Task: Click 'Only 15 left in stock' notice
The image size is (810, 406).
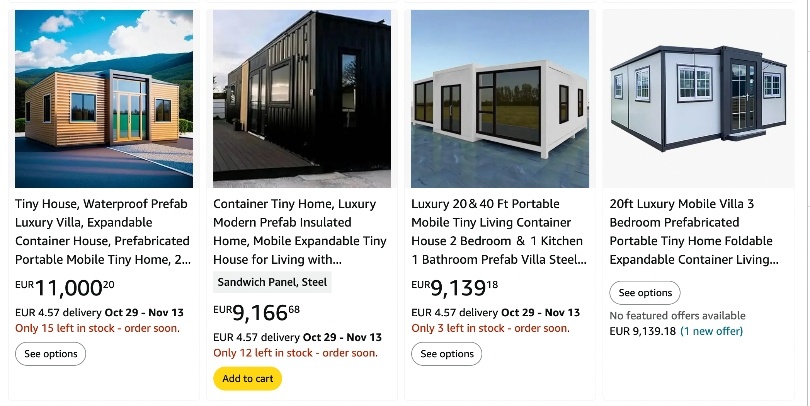Action: 97,329
